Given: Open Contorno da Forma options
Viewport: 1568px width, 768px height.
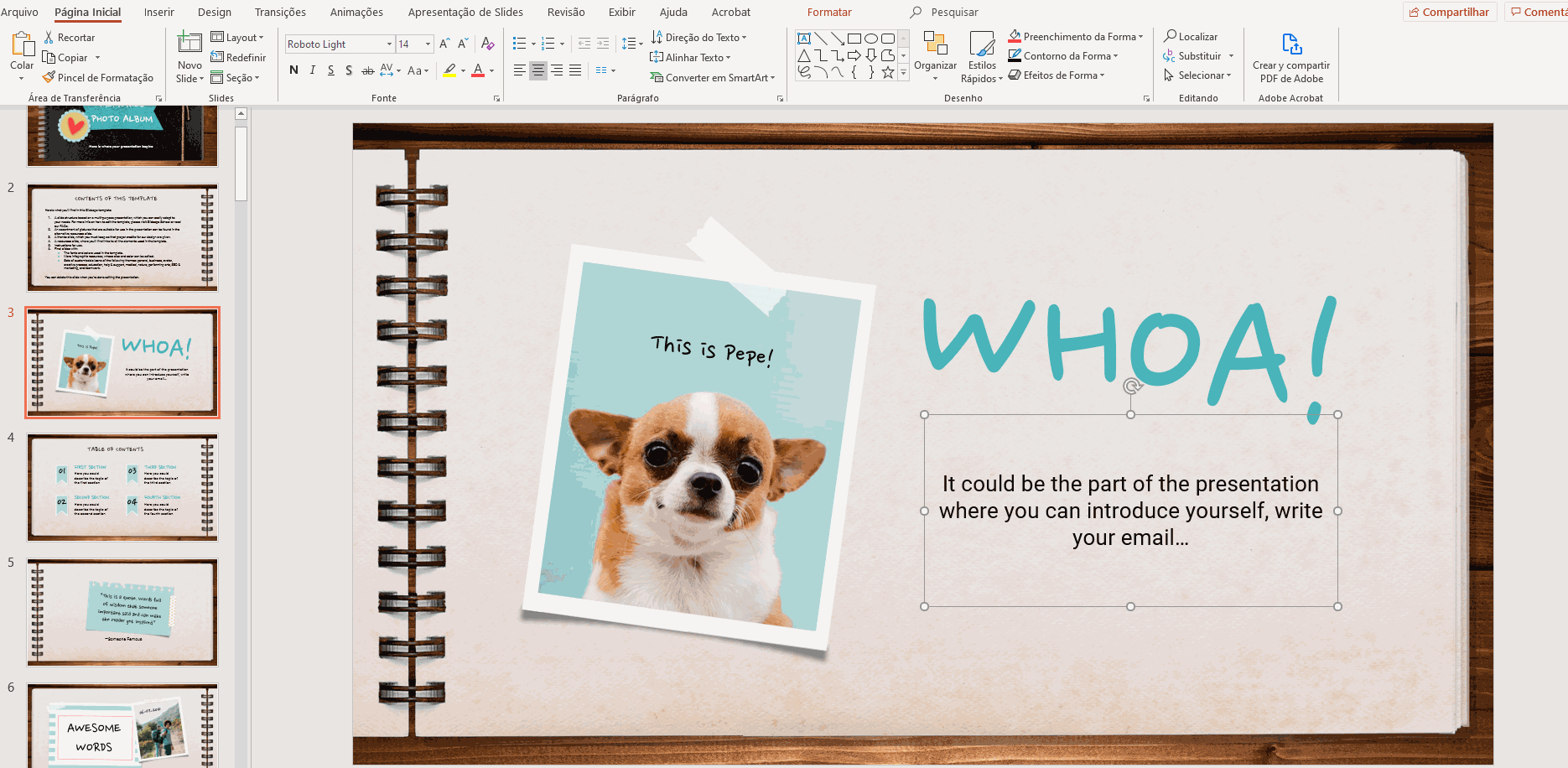Looking at the screenshot, I should click(x=1064, y=56).
